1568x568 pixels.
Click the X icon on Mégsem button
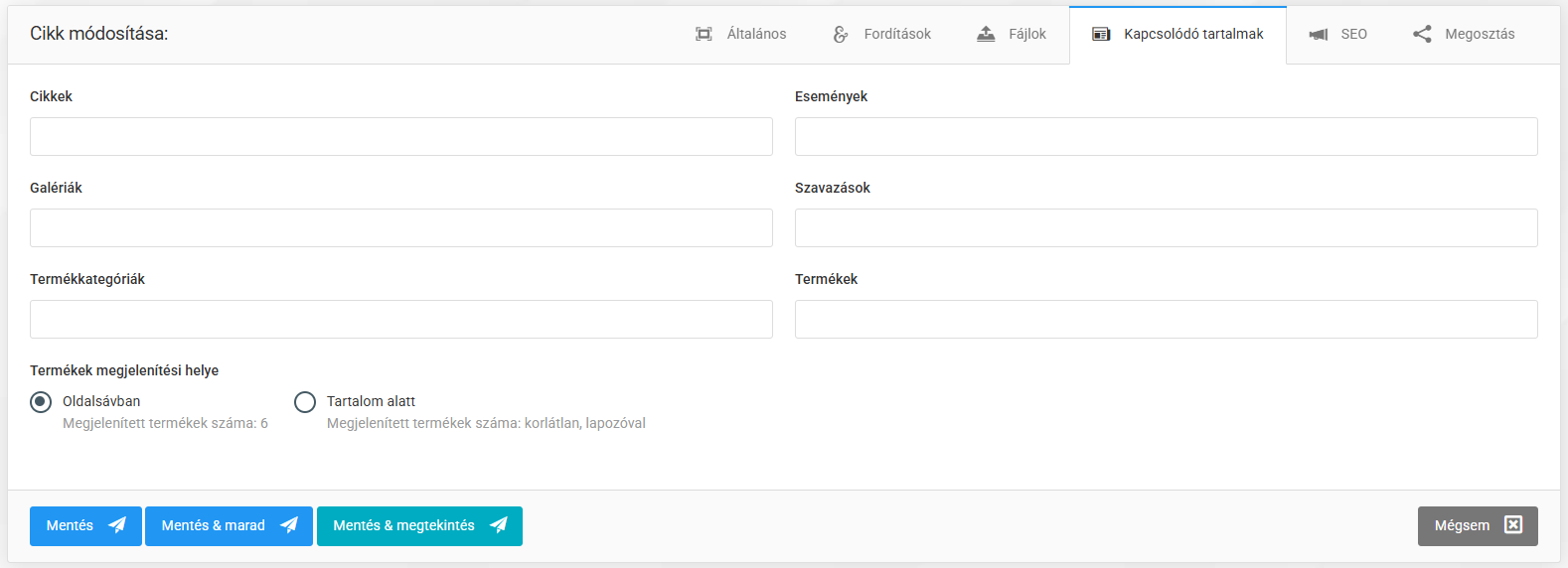click(x=1513, y=525)
